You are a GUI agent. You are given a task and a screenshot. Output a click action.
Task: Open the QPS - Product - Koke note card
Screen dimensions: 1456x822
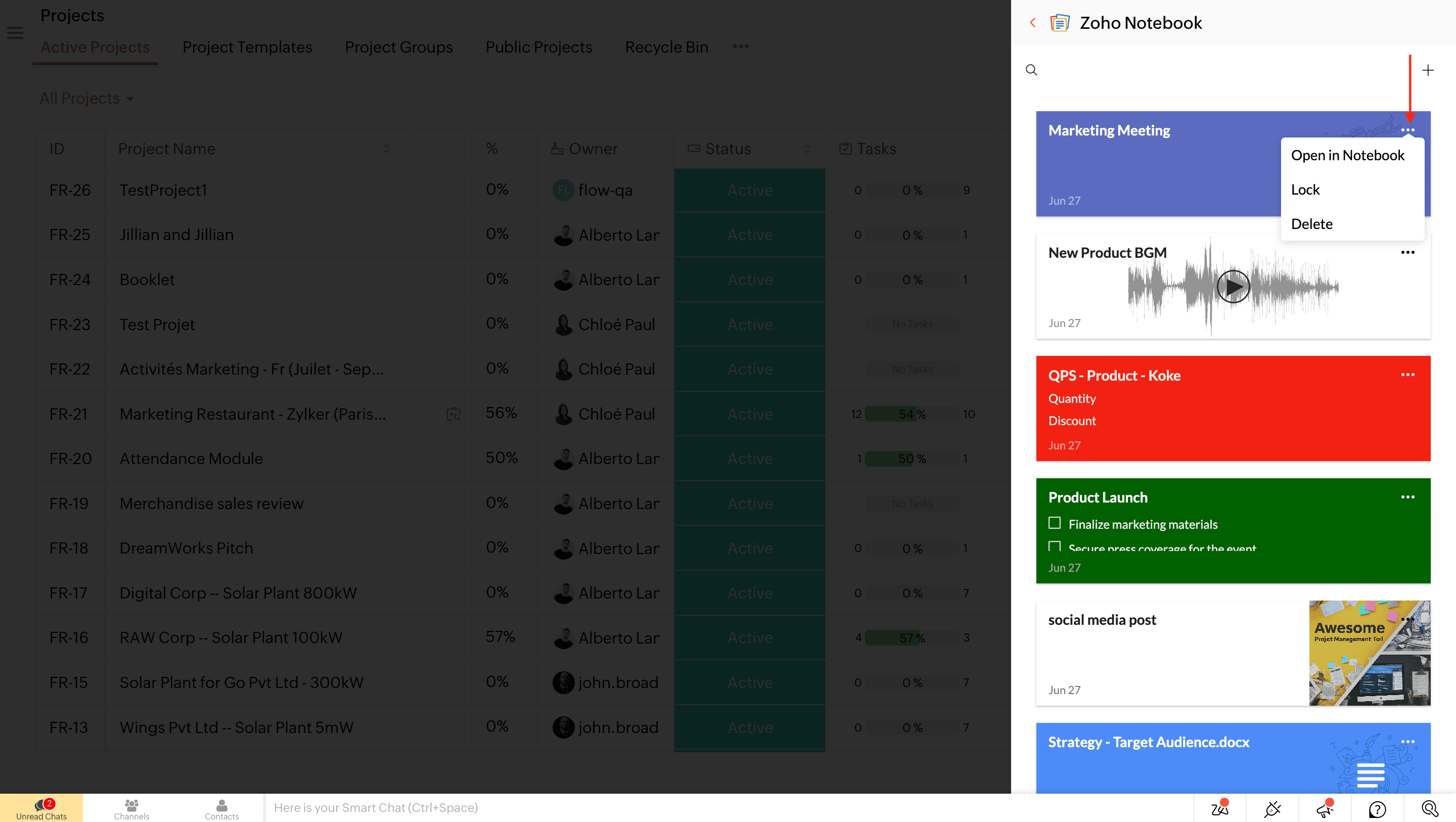[1233, 408]
